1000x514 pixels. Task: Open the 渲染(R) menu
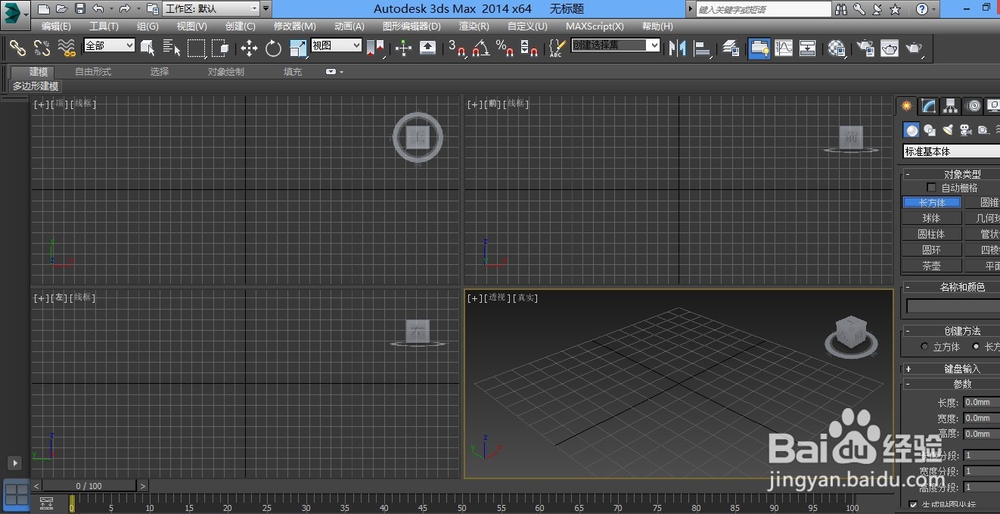(x=474, y=26)
